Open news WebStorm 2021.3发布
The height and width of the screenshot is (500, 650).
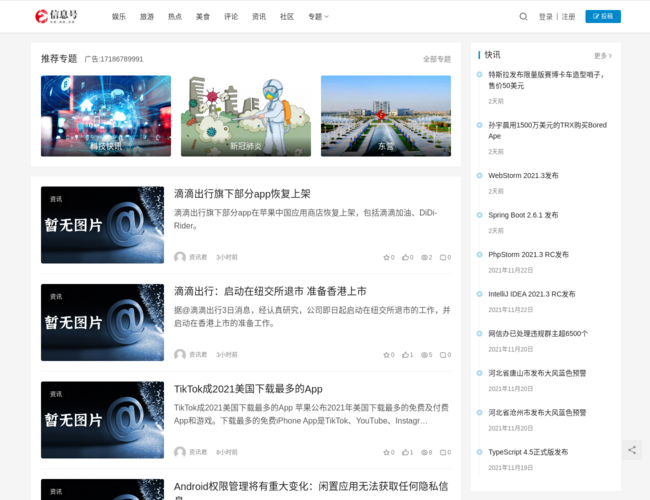click(523, 175)
